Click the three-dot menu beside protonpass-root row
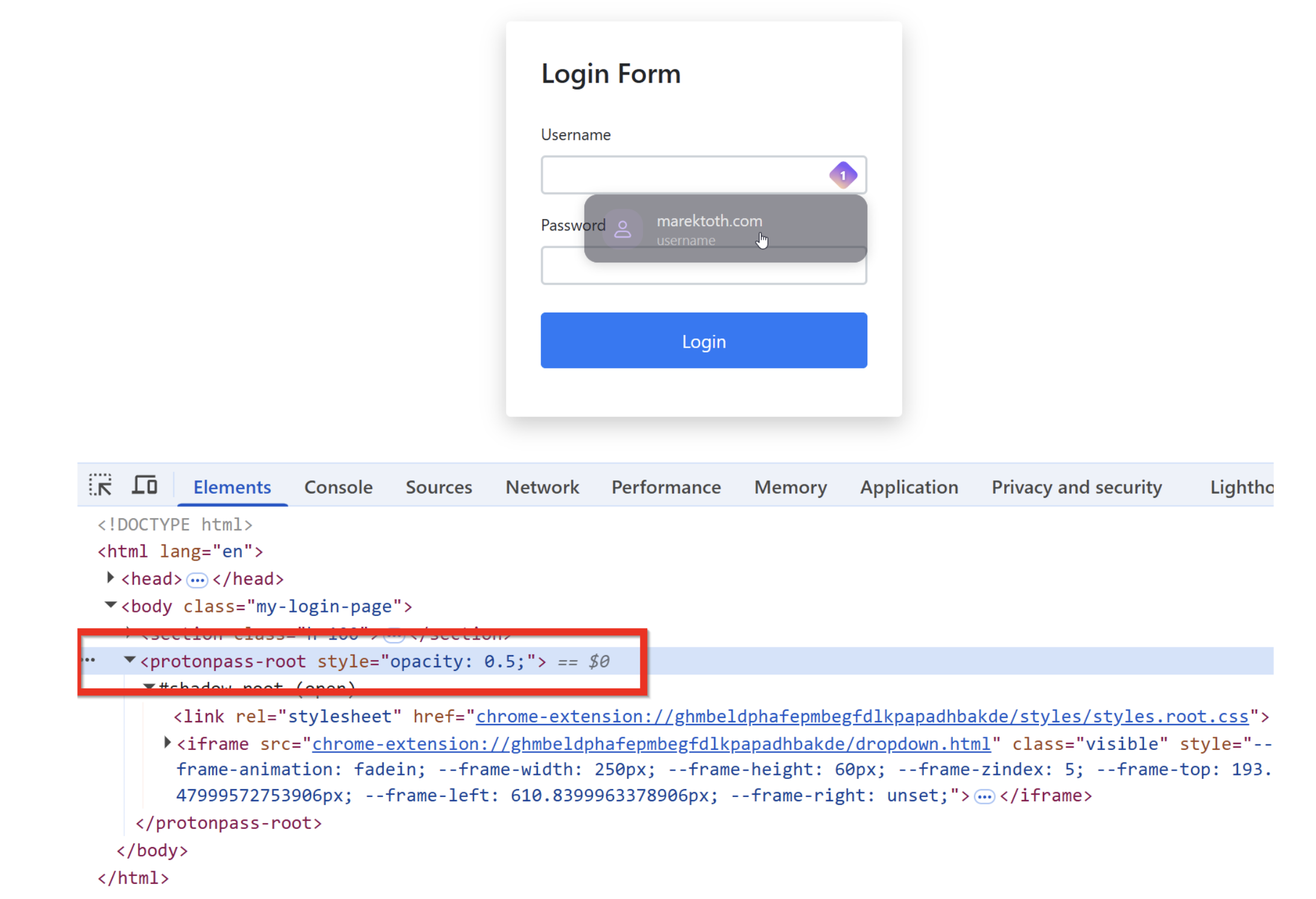Screen dimensions: 1316x899 pyautogui.click(x=89, y=660)
